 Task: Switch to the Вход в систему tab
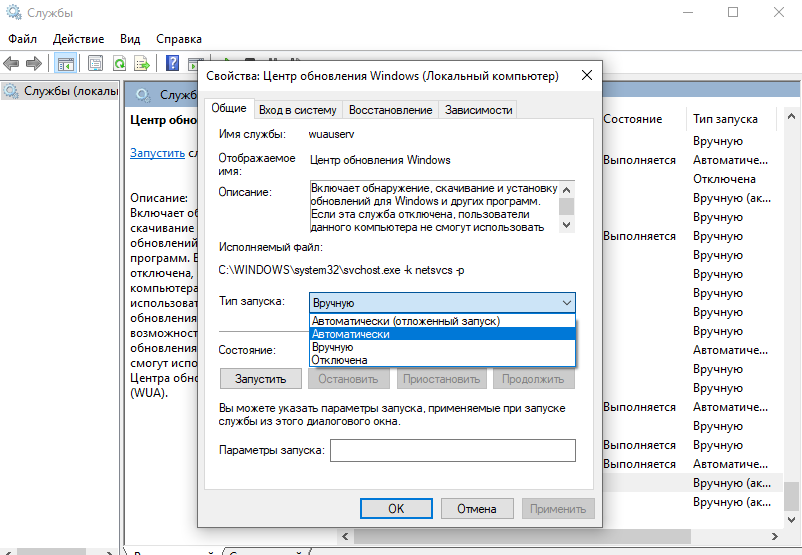[298, 110]
